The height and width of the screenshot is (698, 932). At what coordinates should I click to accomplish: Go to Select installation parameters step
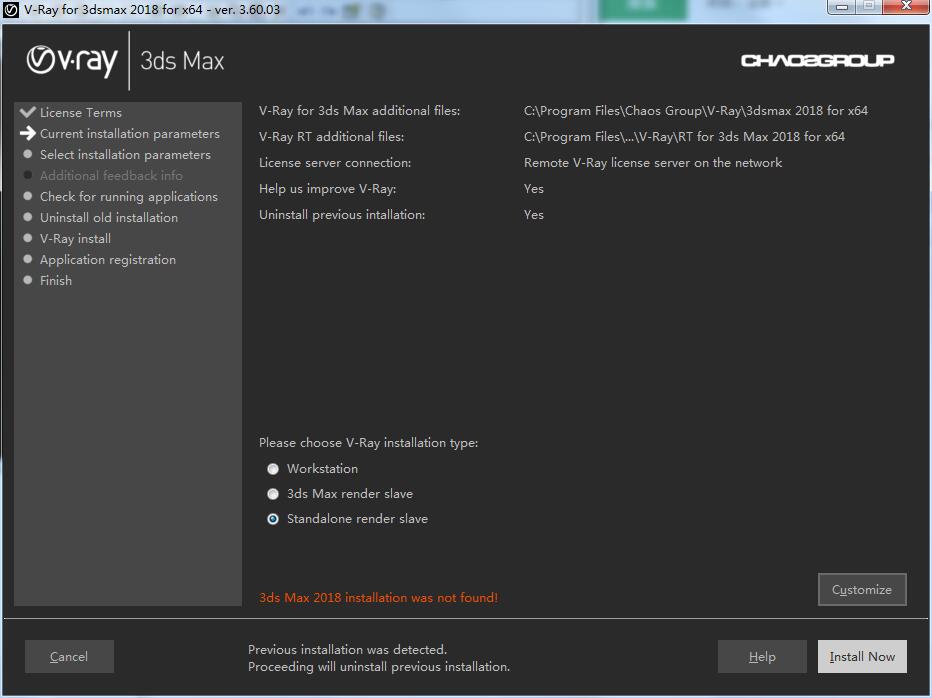(125, 155)
